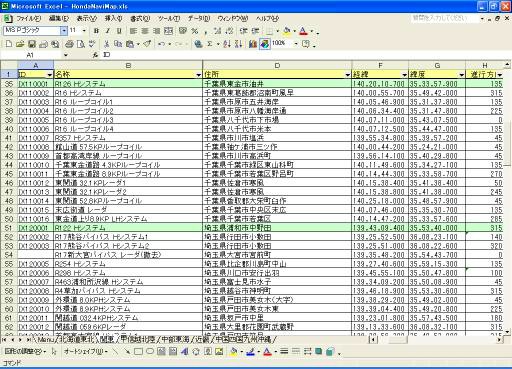Click the Chart Wizard icon

coord(253,44)
